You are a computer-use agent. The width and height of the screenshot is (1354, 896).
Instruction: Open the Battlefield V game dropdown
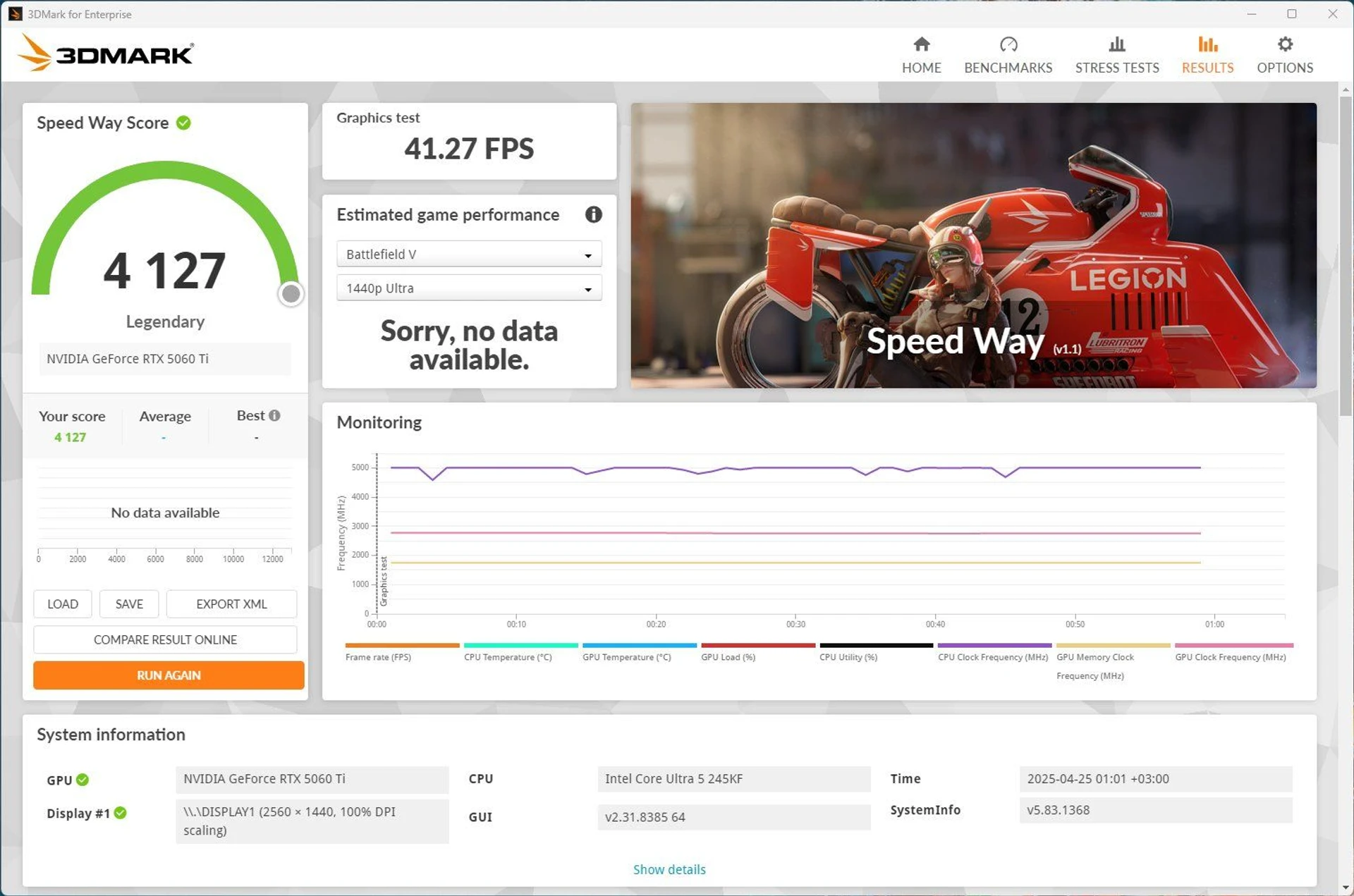[469, 254]
